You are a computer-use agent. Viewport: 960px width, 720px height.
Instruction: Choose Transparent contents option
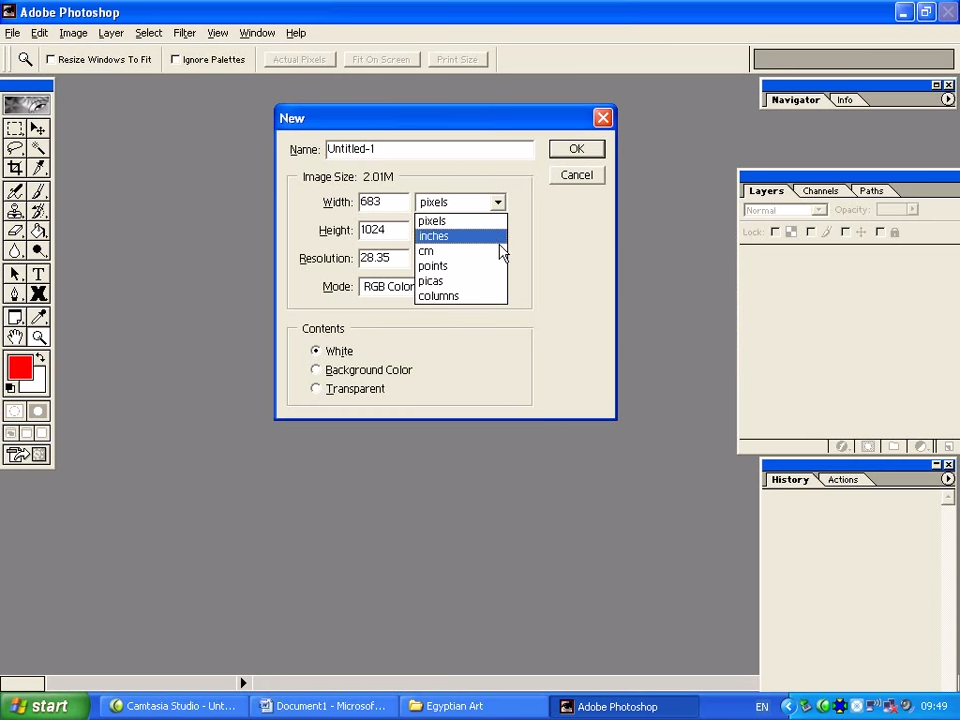pos(315,389)
